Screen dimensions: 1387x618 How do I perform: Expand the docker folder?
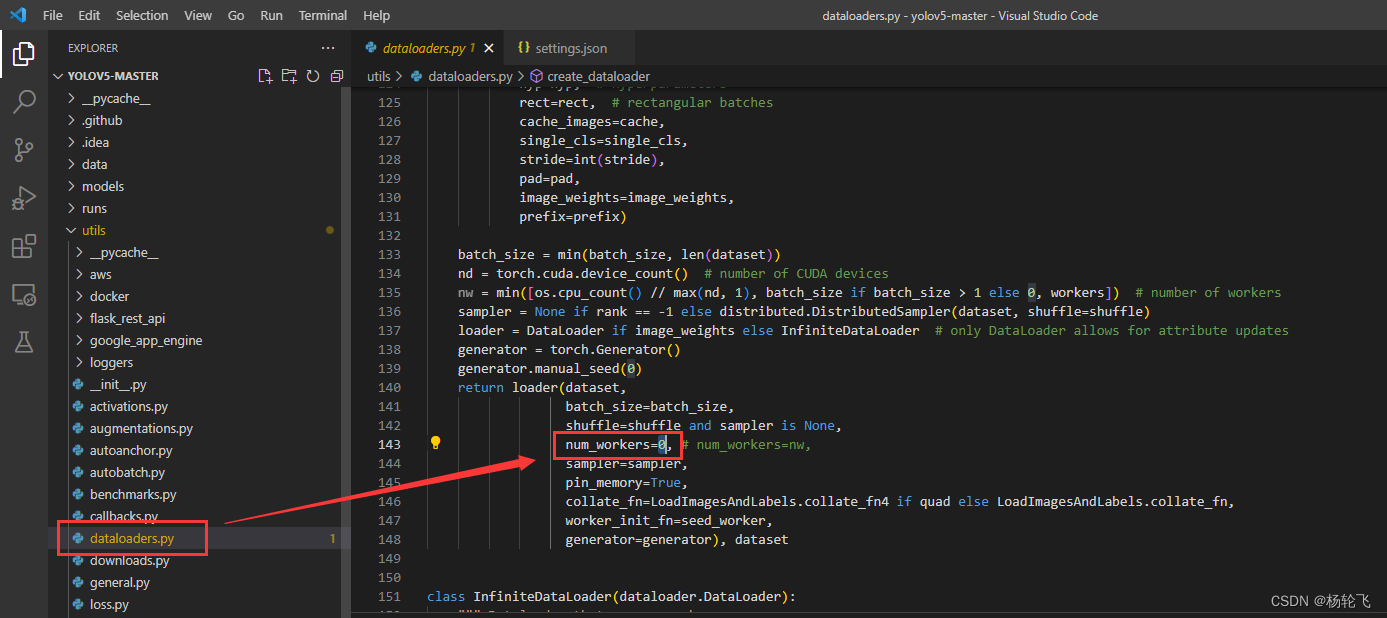pos(109,296)
